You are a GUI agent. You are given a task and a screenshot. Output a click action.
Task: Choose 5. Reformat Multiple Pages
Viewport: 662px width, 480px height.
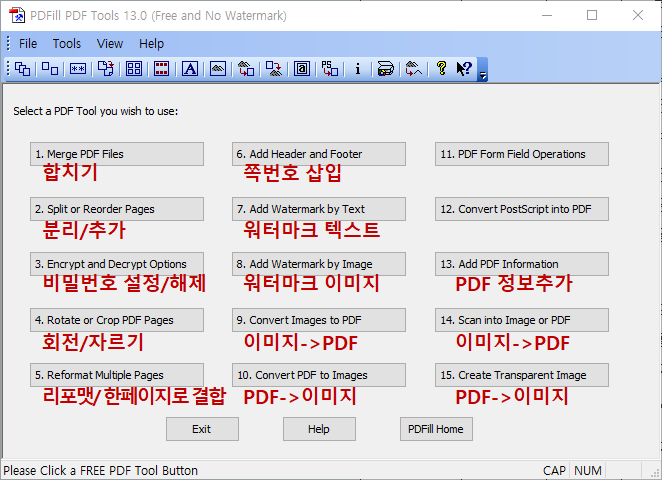coord(117,375)
